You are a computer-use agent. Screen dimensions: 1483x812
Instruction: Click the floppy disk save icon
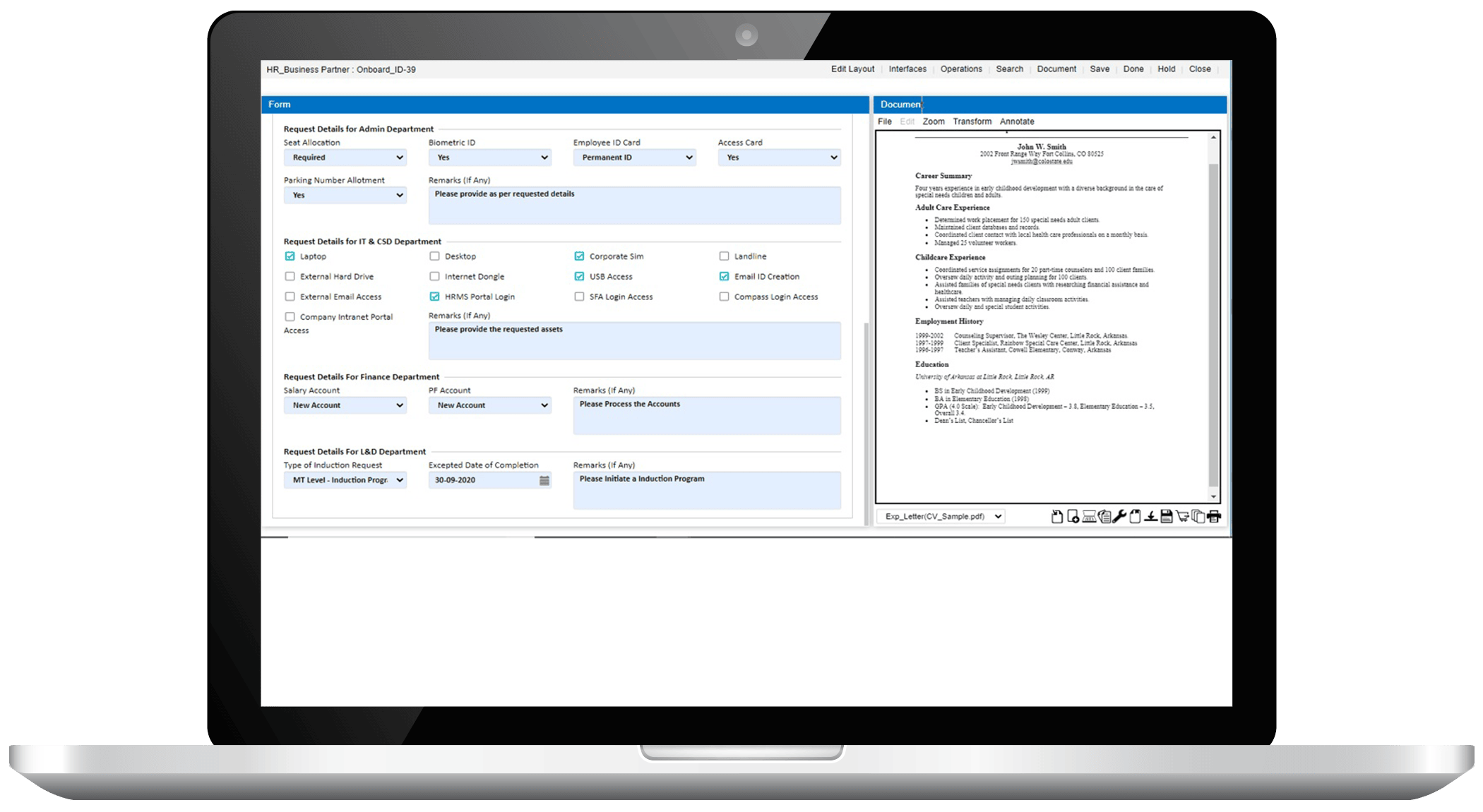1167,517
